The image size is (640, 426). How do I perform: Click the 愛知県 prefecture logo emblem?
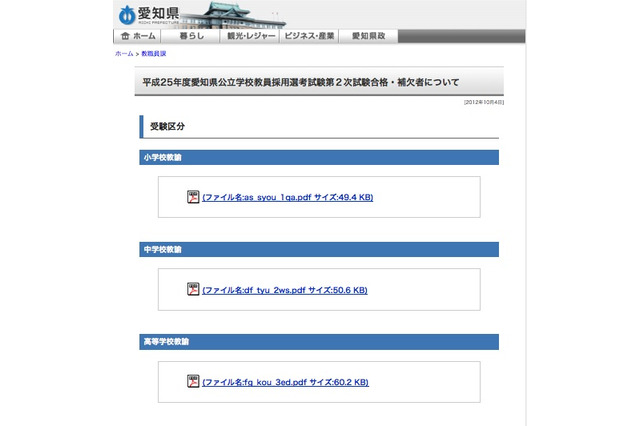click(126, 15)
